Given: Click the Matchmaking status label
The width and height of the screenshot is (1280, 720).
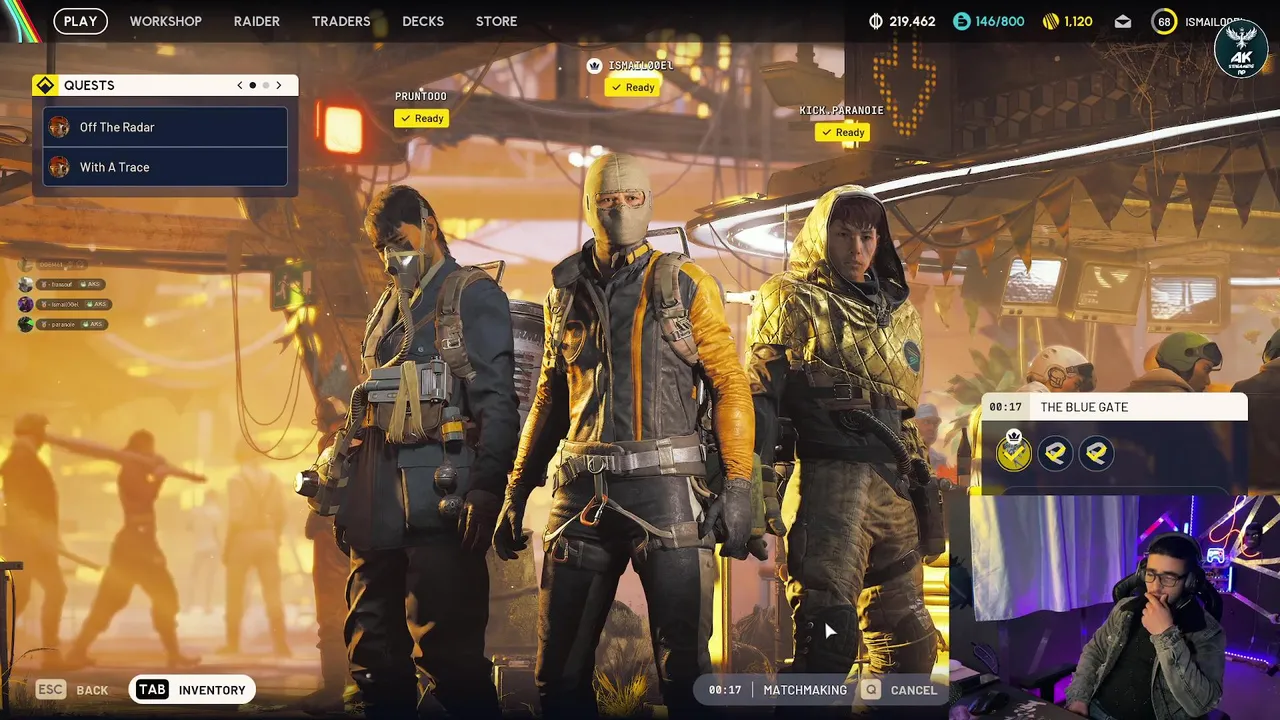Looking at the screenshot, I should tap(805, 689).
